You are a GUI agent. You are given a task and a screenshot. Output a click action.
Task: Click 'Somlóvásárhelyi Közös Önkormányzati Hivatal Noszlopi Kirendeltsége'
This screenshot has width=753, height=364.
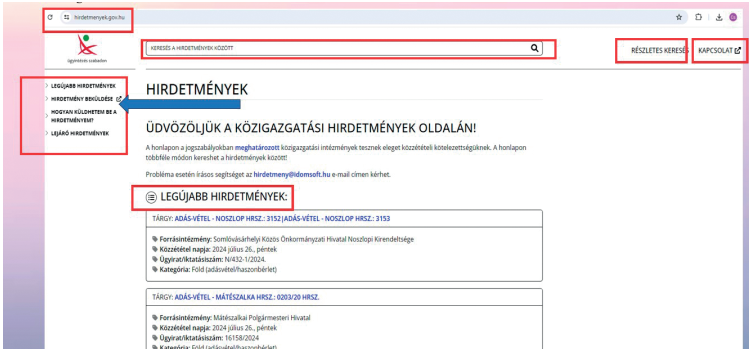click(314, 239)
